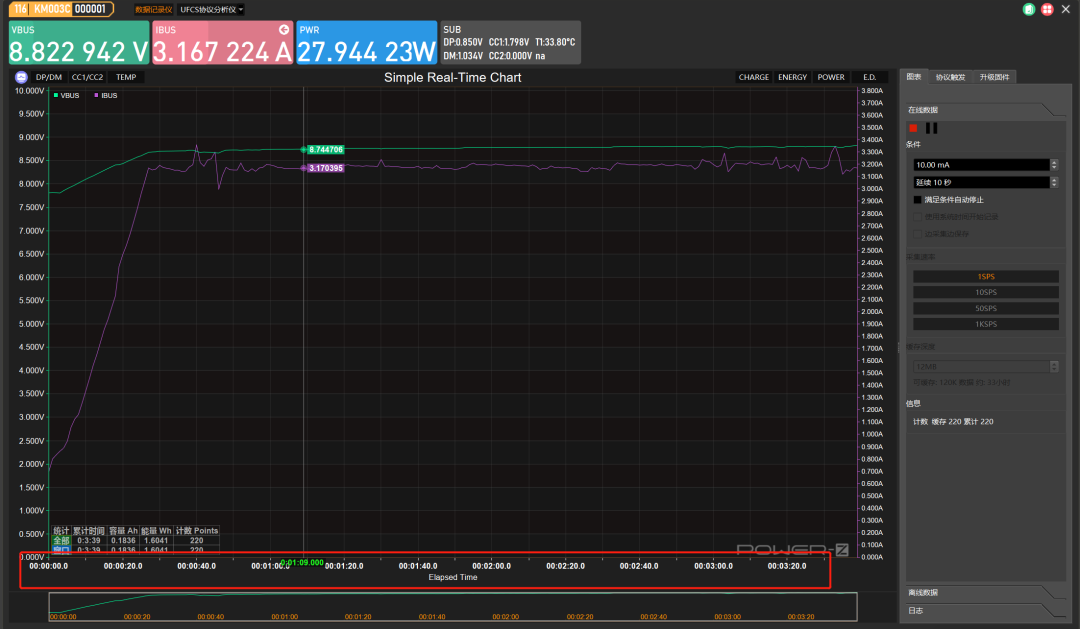The image size is (1080, 629).
Task: Click the IBUS current direction arrow icon
Action: 284,30
